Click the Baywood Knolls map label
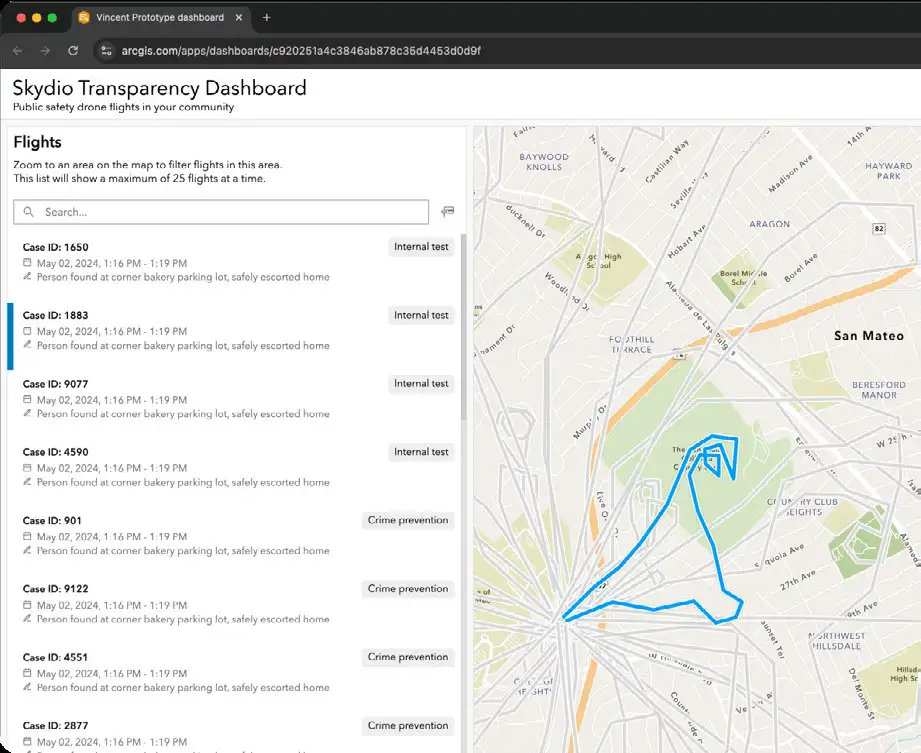The width and height of the screenshot is (921, 753). click(544, 162)
